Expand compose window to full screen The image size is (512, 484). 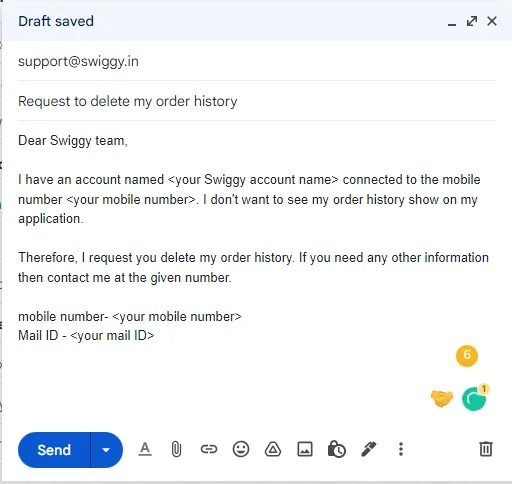click(472, 21)
